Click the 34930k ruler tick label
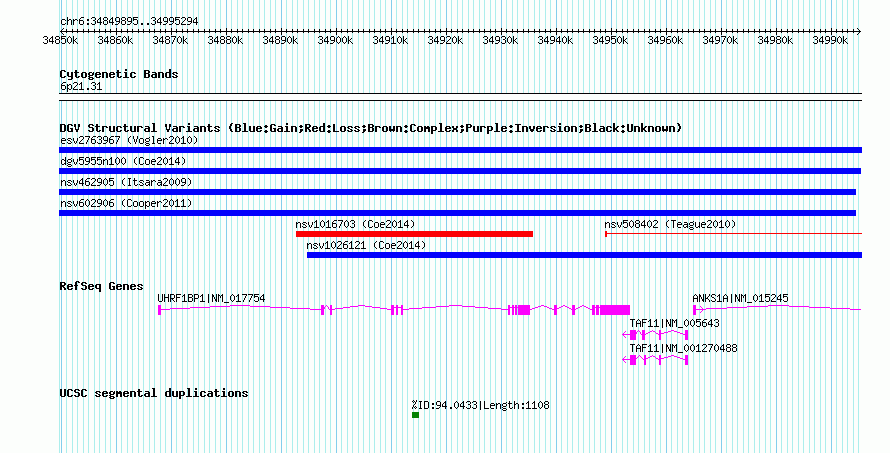The height and width of the screenshot is (453, 890). tap(501, 40)
